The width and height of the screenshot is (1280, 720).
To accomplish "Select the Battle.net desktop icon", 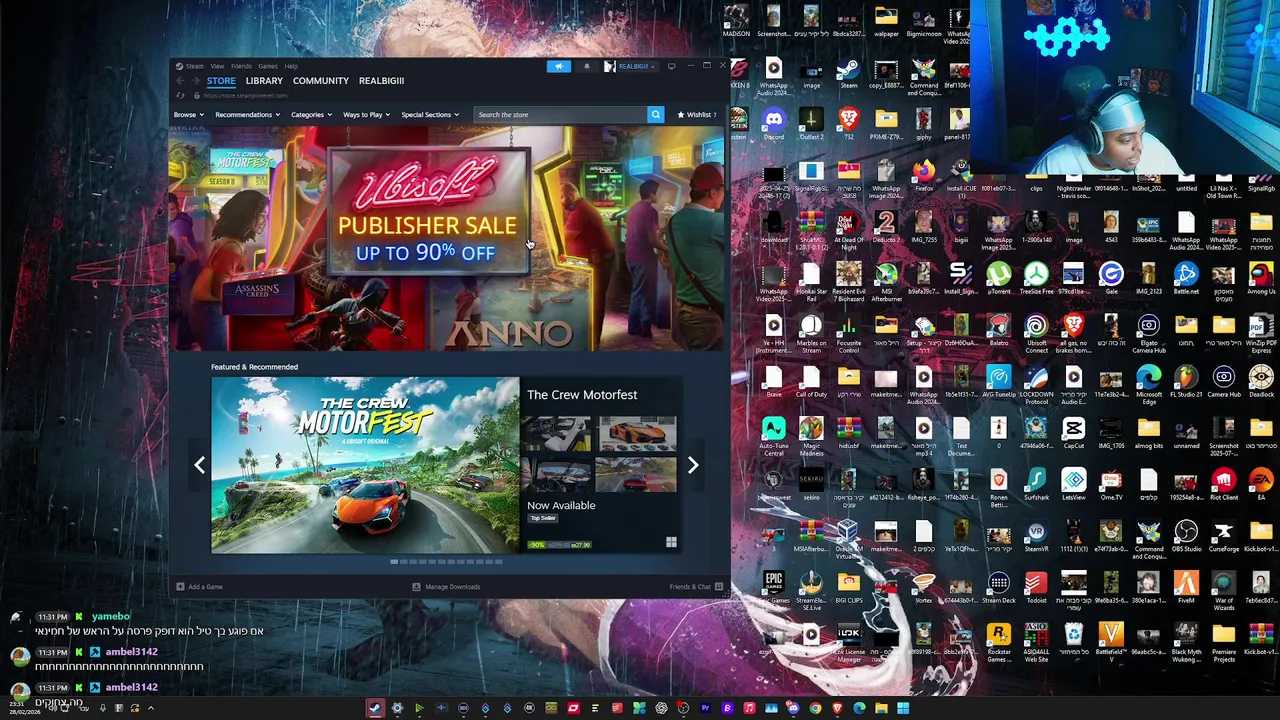I will [x=1186, y=278].
